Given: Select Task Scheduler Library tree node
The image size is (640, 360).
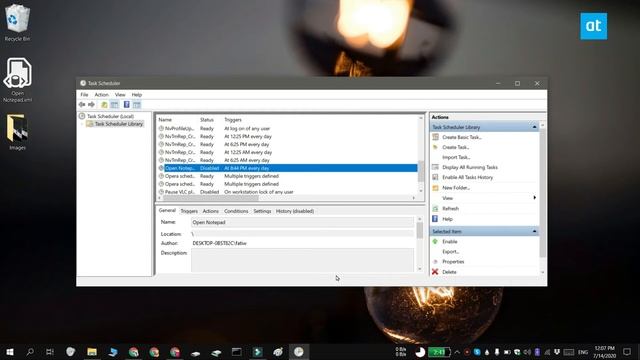Looking at the screenshot, I should coord(119,124).
